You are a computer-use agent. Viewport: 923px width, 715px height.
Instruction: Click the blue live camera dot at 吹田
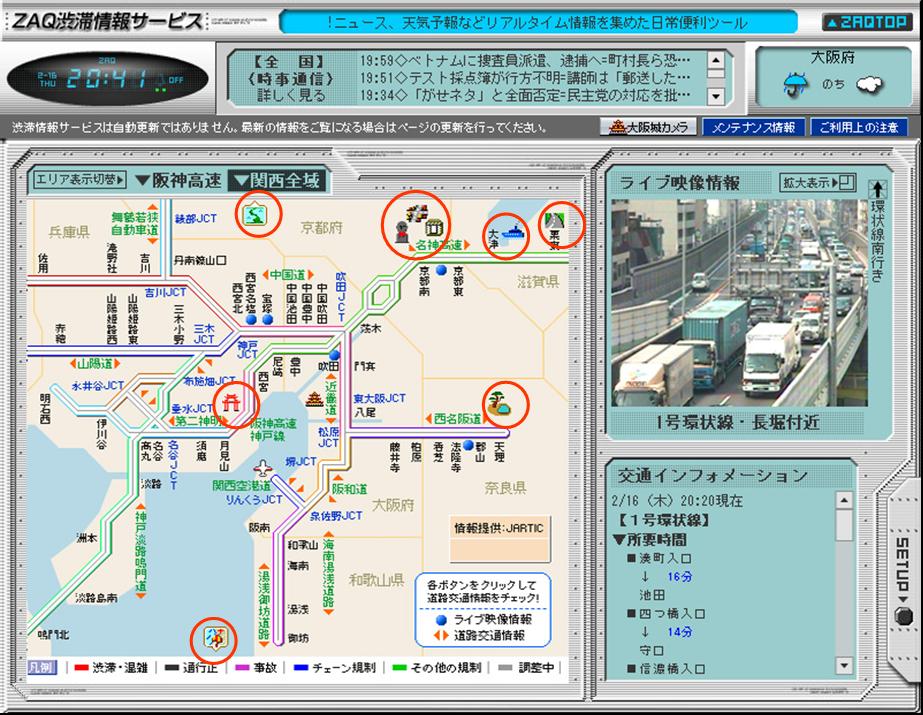coord(334,355)
